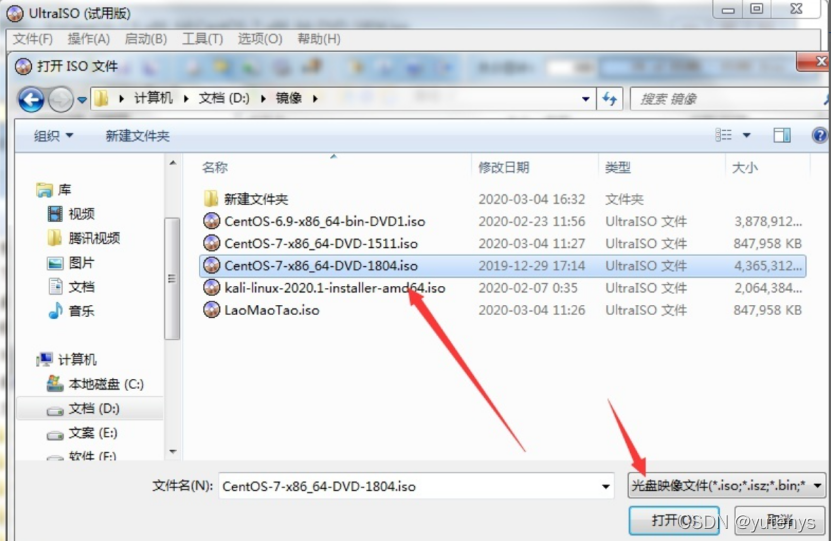Click the blue Back navigation arrow
Image resolution: width=831 pixels, height=542 pixels.
coord(31,100)
